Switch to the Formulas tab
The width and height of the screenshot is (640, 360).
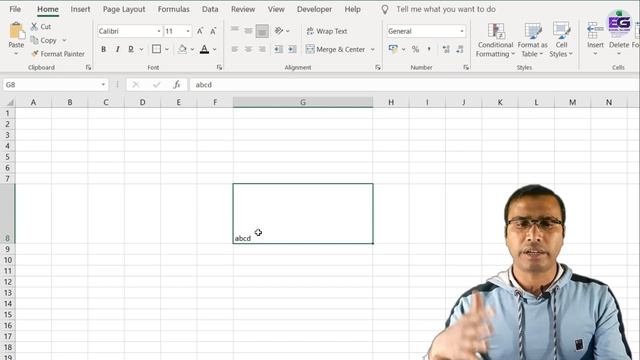click(x=173, y=9)
